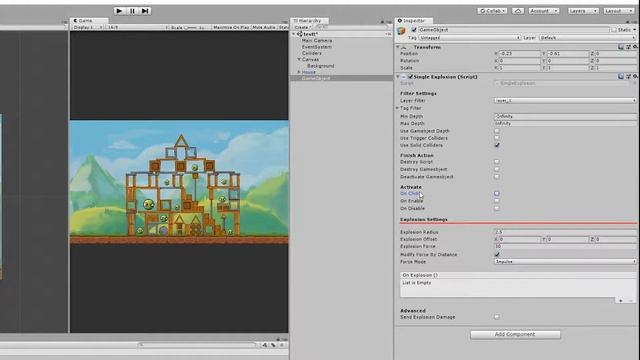The image size is (640, 360).
Task: Open the Layer dropdown showing Default
Action: coord(588,38)
